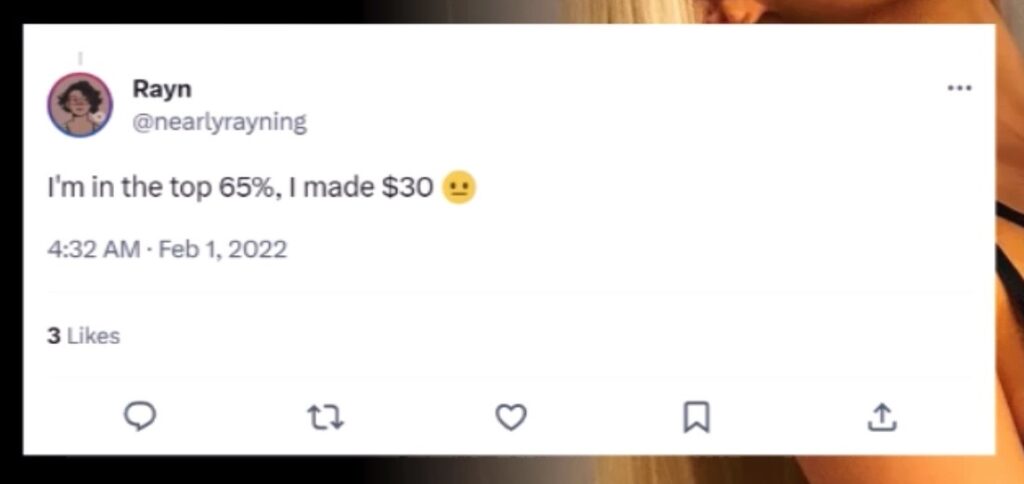Open the three-dot more options menu
The height and width of the screenshot is (484, 1024).
tap(959, 88)
